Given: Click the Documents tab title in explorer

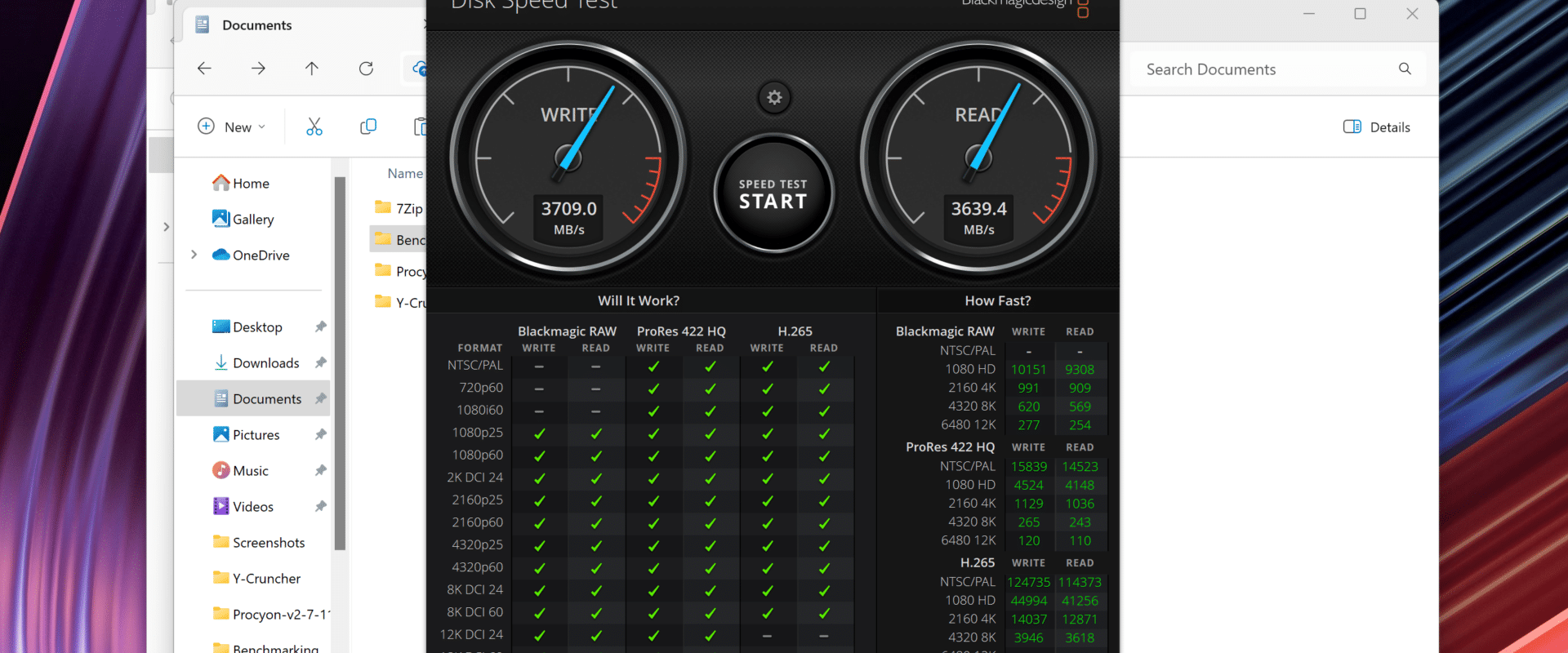Looking at the screenshot, I should click(x=256, y=25).
